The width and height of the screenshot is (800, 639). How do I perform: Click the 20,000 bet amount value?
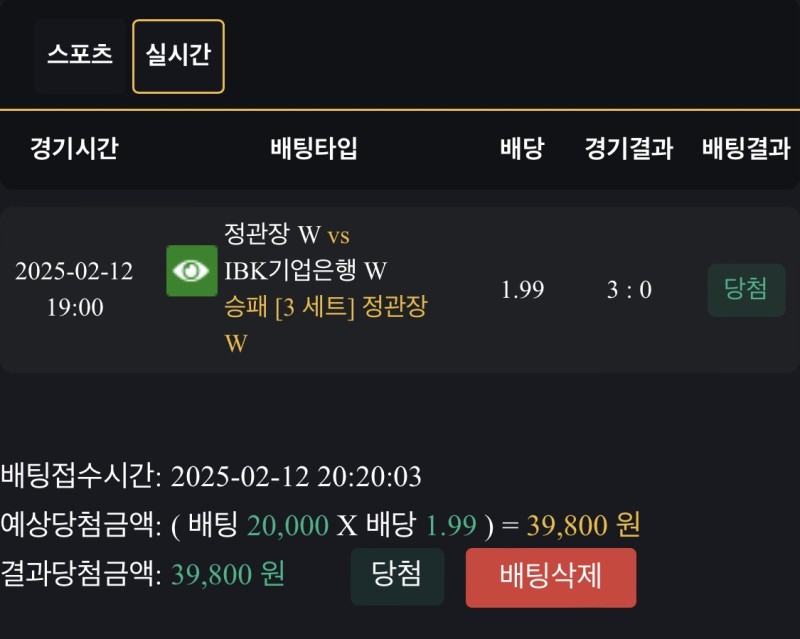tap(288, 525)
